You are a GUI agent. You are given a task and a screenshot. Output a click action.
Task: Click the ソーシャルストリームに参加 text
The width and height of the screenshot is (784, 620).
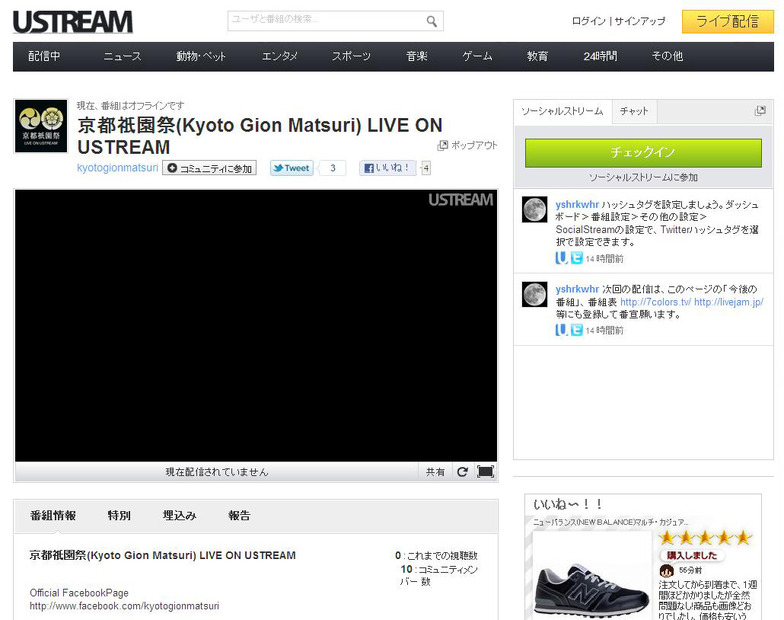(x=643, y=177)
